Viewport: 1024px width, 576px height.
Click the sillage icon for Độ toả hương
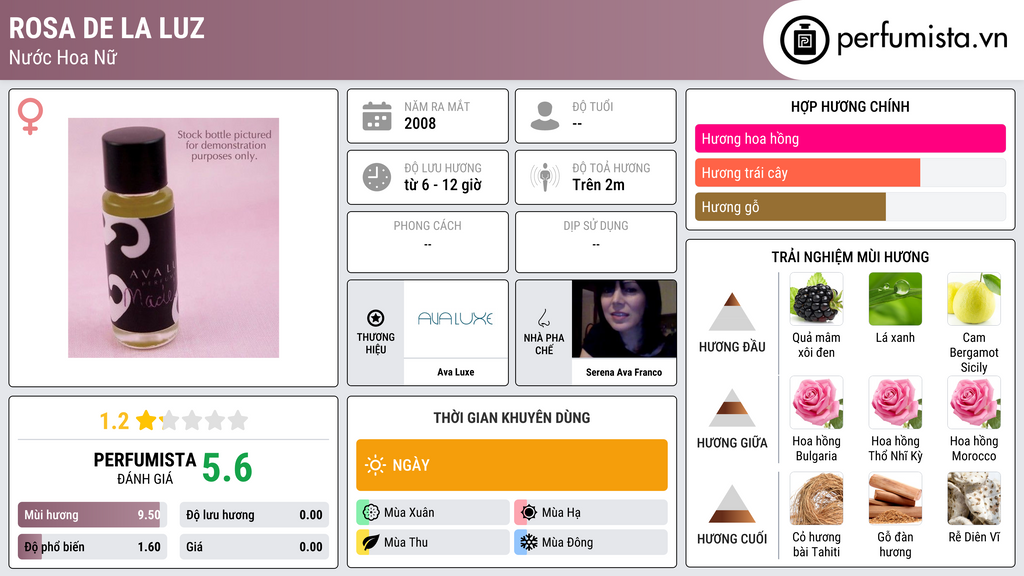545,177
